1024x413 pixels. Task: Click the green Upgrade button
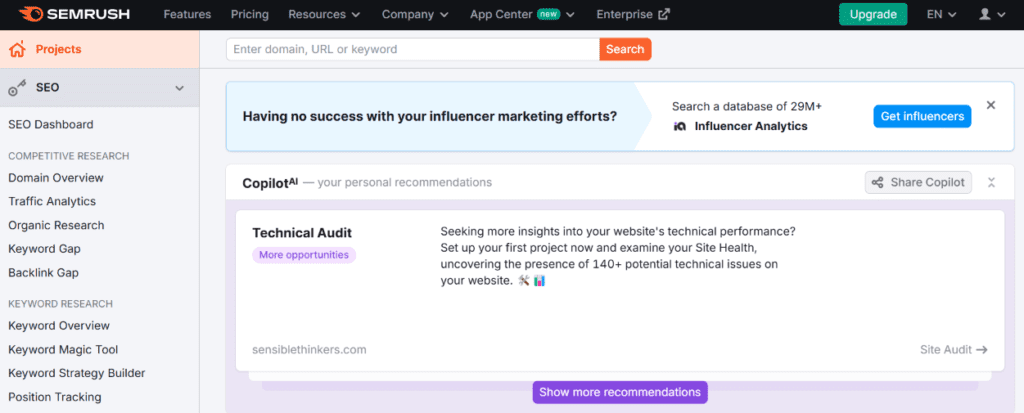(873, 15)
